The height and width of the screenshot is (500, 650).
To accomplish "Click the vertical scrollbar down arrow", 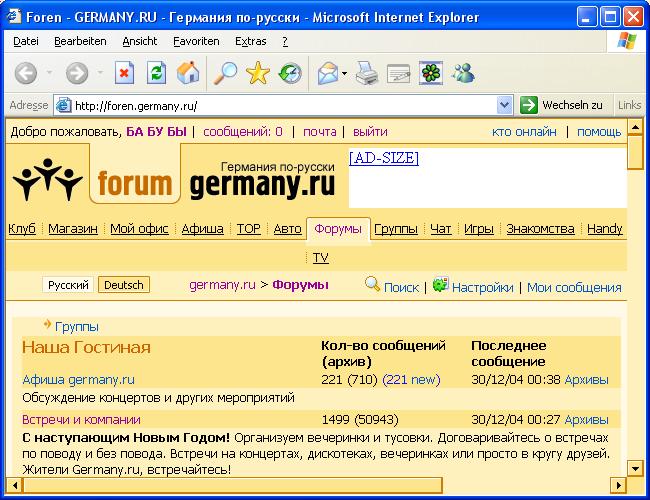I will click(635, 468).
